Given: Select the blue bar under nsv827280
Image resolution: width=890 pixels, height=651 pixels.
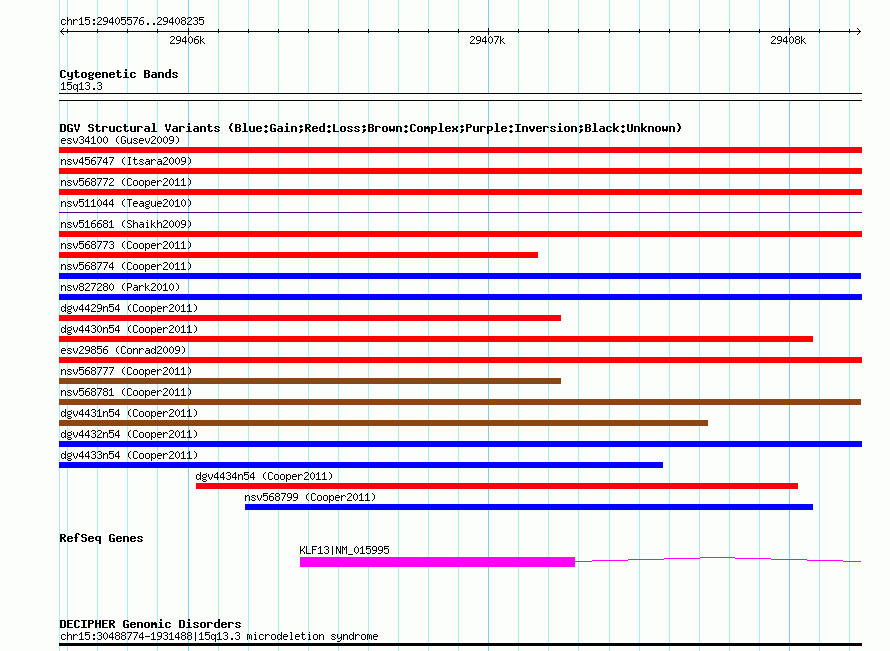Looking at the screenshot, I should click(460, 297).
